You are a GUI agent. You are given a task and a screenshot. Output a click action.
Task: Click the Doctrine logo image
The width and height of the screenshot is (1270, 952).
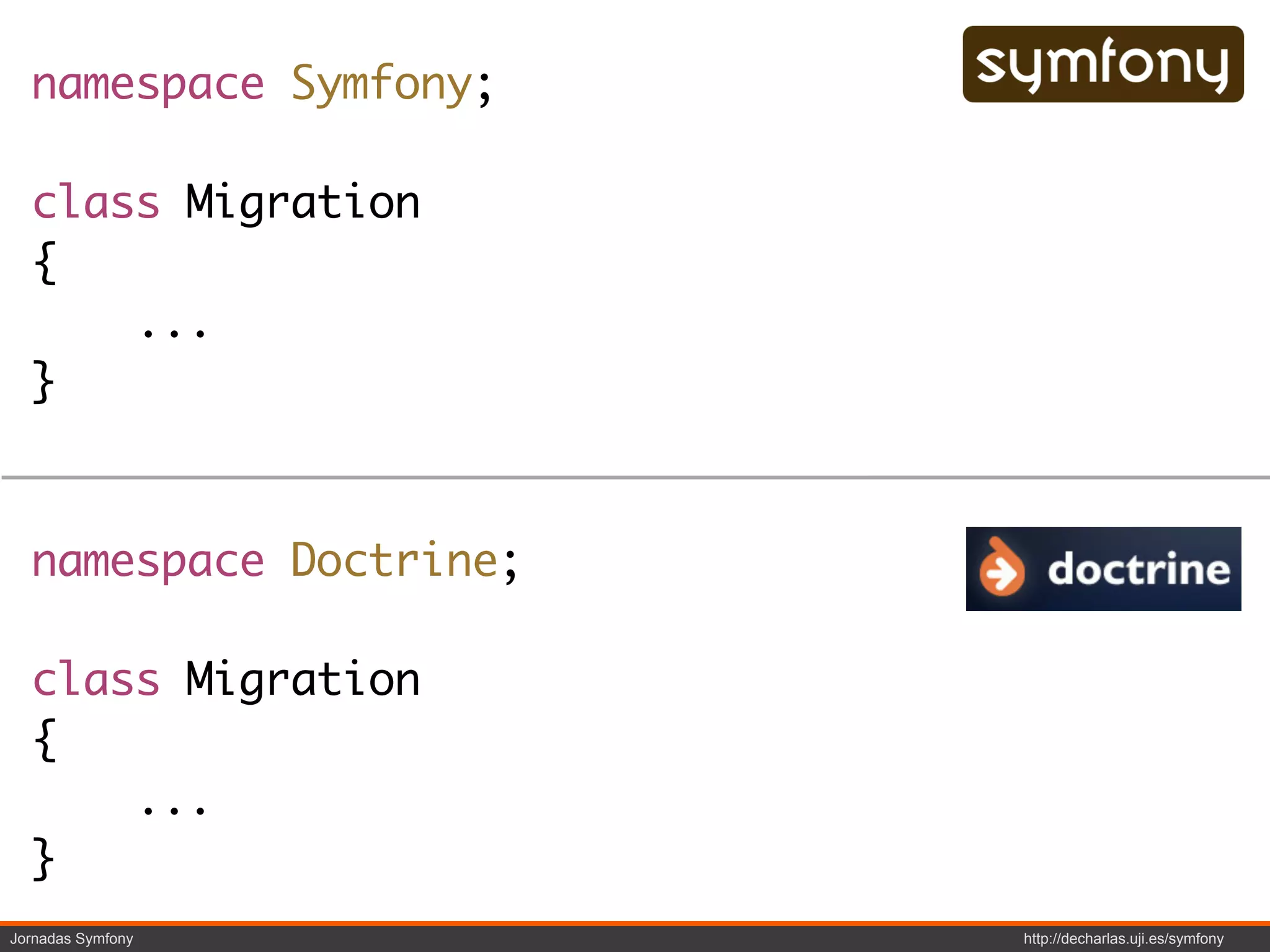coord(1104,569)
